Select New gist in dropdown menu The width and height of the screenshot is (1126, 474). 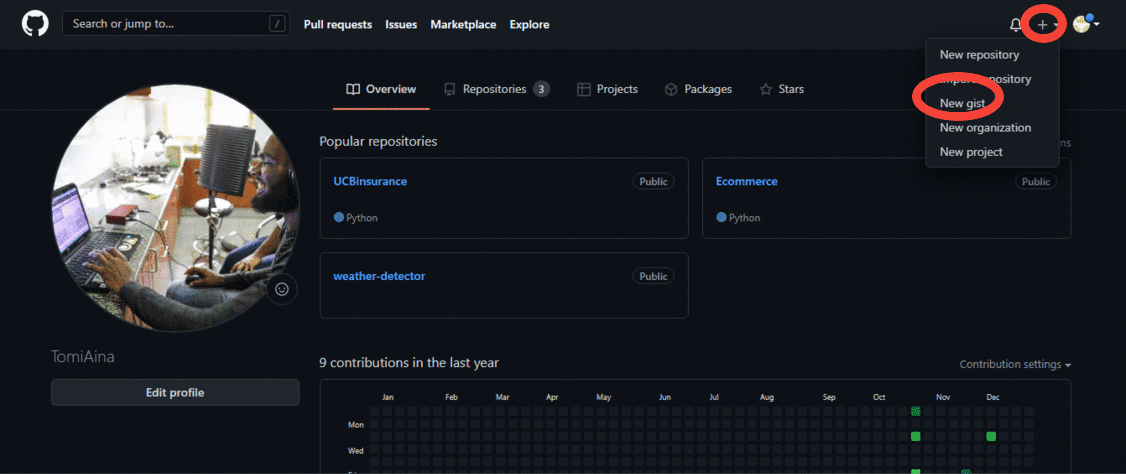point(963,103)
